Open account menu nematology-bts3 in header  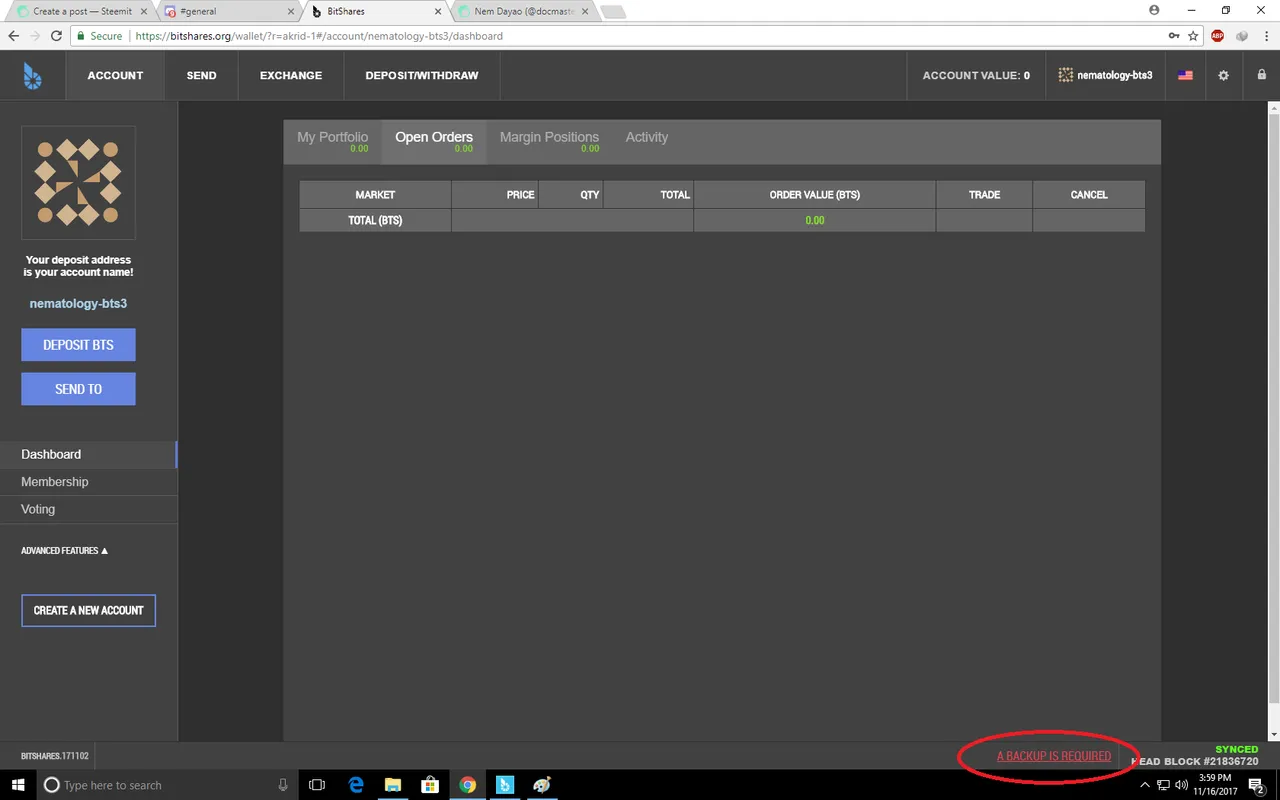pos(1106,75)
